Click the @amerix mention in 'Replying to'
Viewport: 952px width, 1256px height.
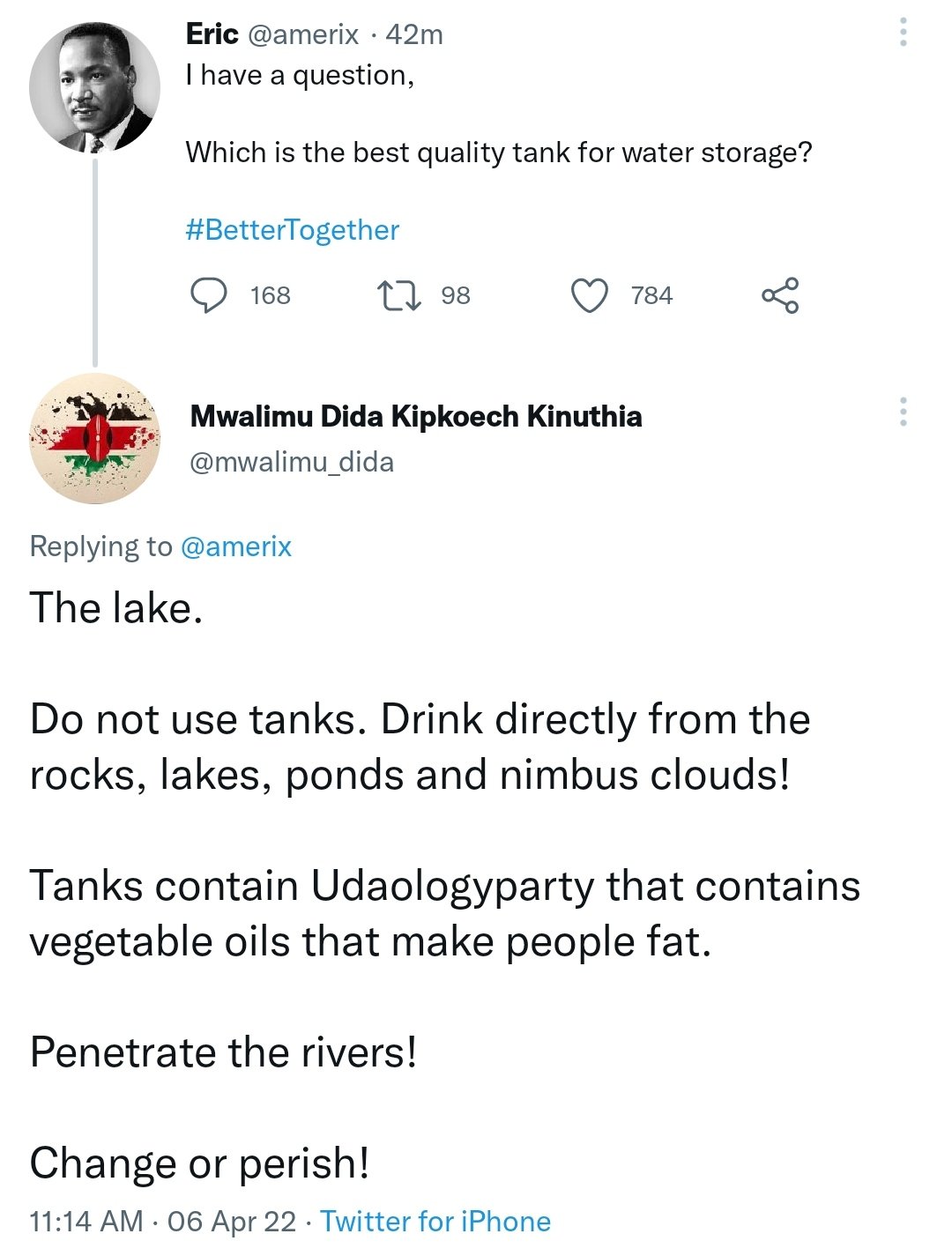235,546
